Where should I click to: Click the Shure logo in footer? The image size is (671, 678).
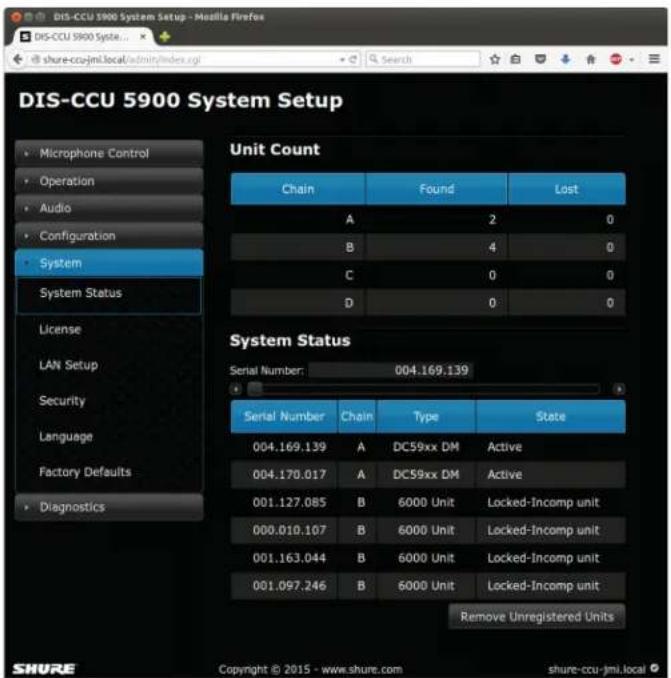pos(44,669)
